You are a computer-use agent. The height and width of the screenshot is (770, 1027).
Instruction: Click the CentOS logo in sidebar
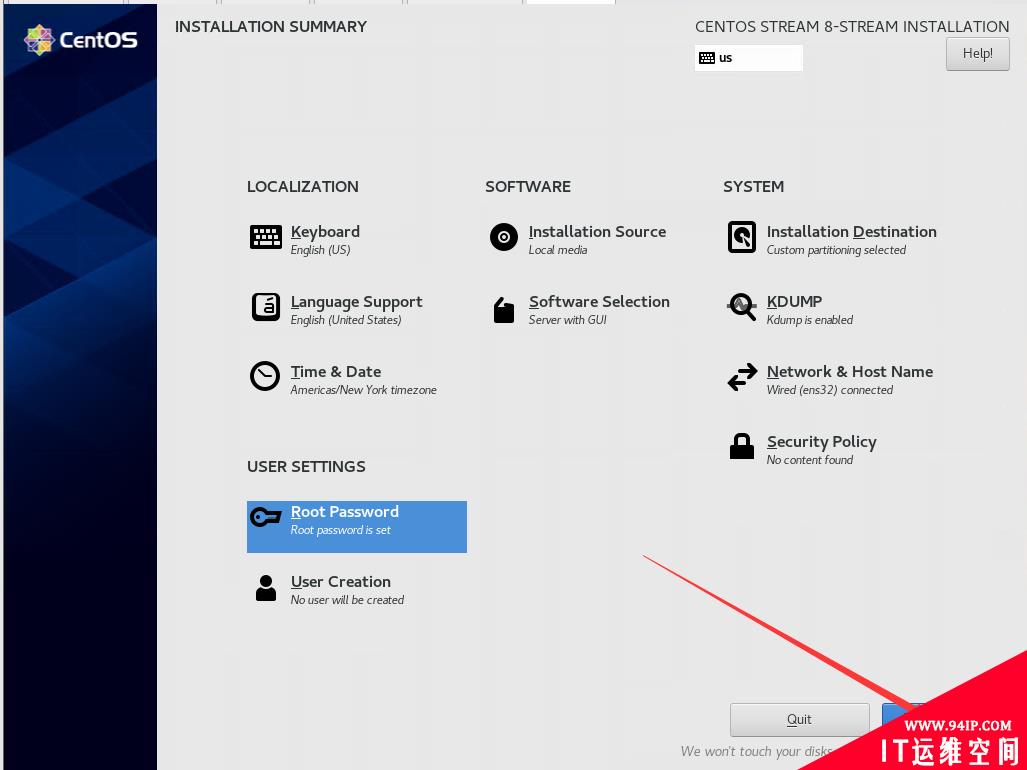tap(81, 40)
